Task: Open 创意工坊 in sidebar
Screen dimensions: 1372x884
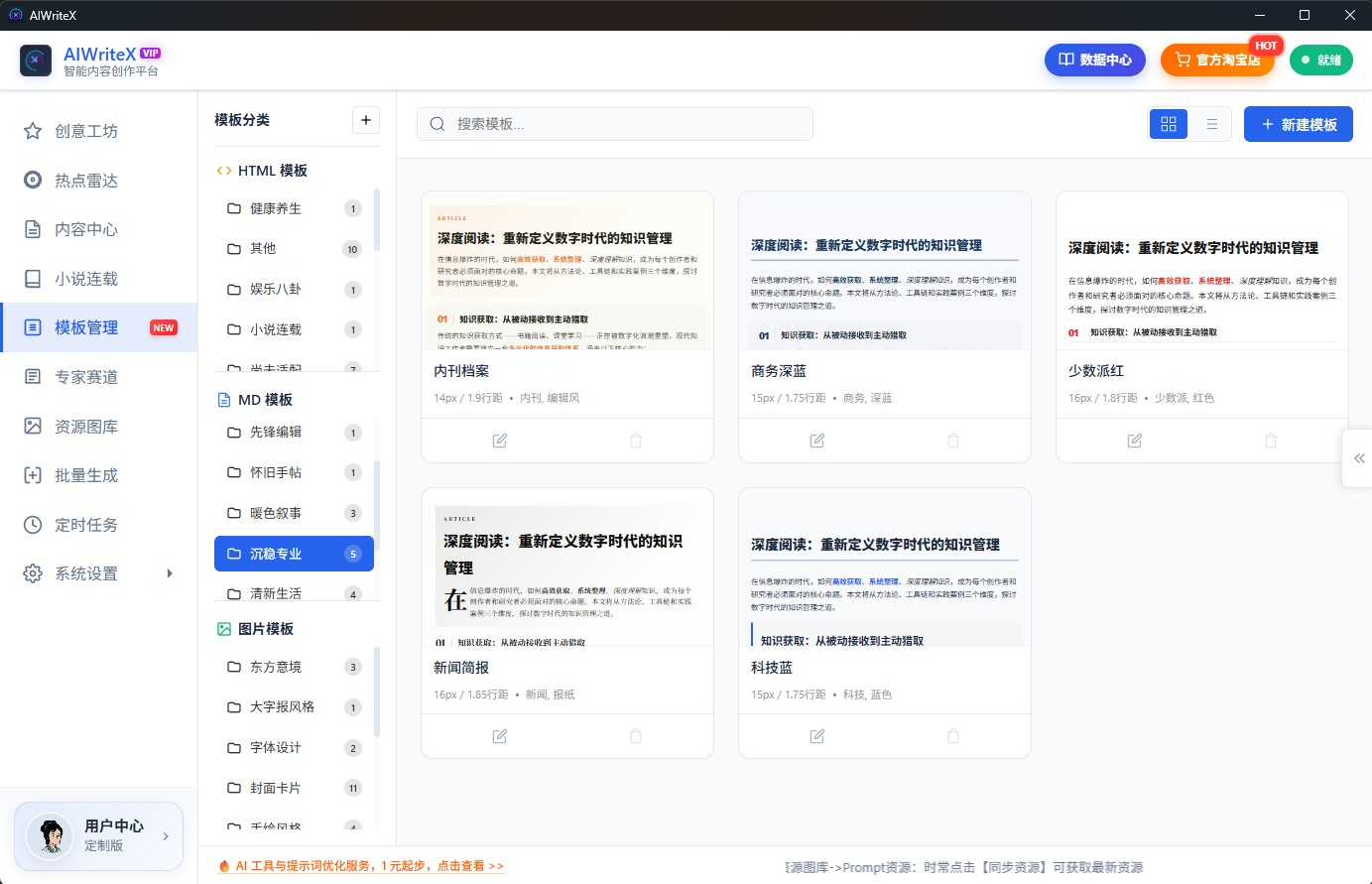Action: (x=99, y=131)
